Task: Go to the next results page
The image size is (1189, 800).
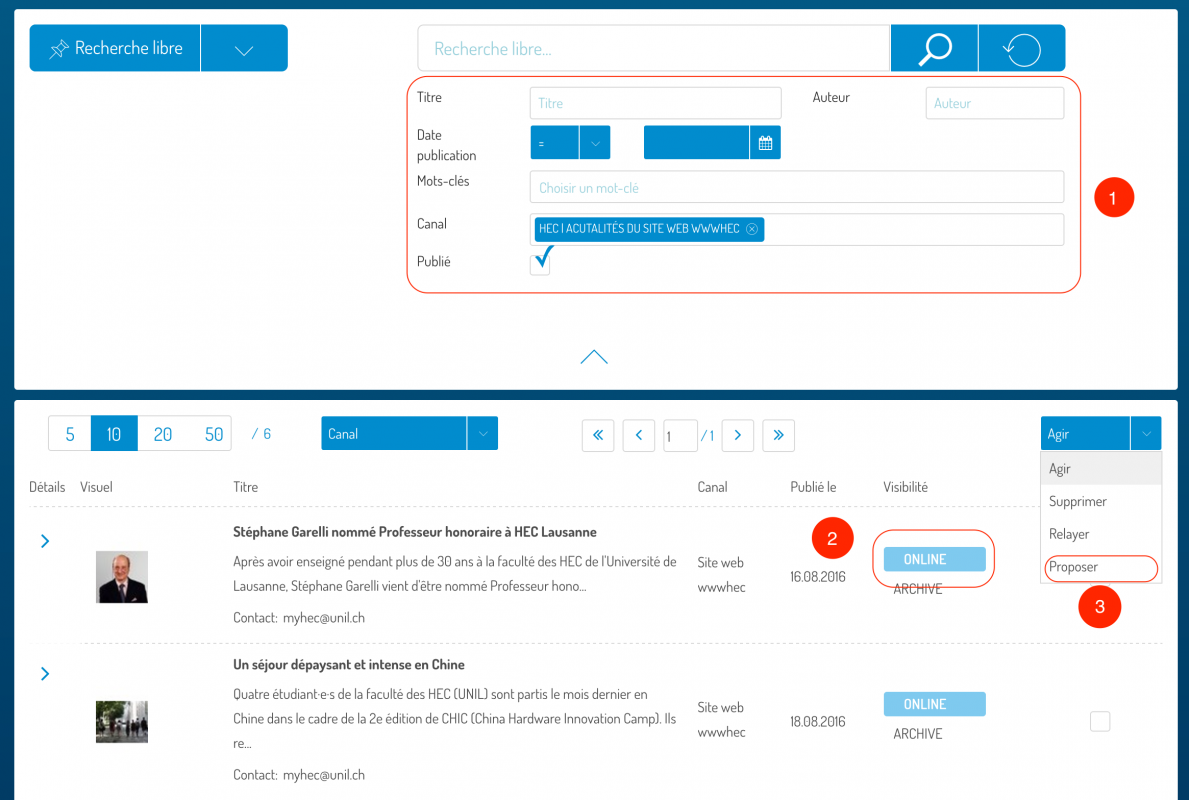Action: pos(738,435)
